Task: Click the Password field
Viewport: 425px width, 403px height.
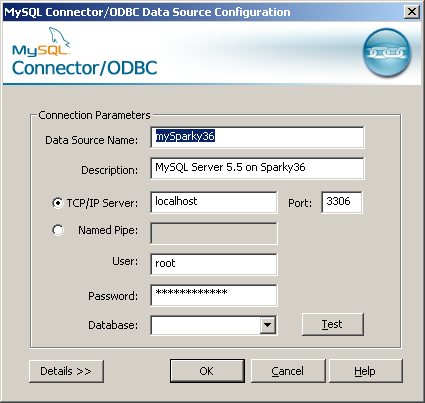Action: pyautogui.click(x=214, y=295)
